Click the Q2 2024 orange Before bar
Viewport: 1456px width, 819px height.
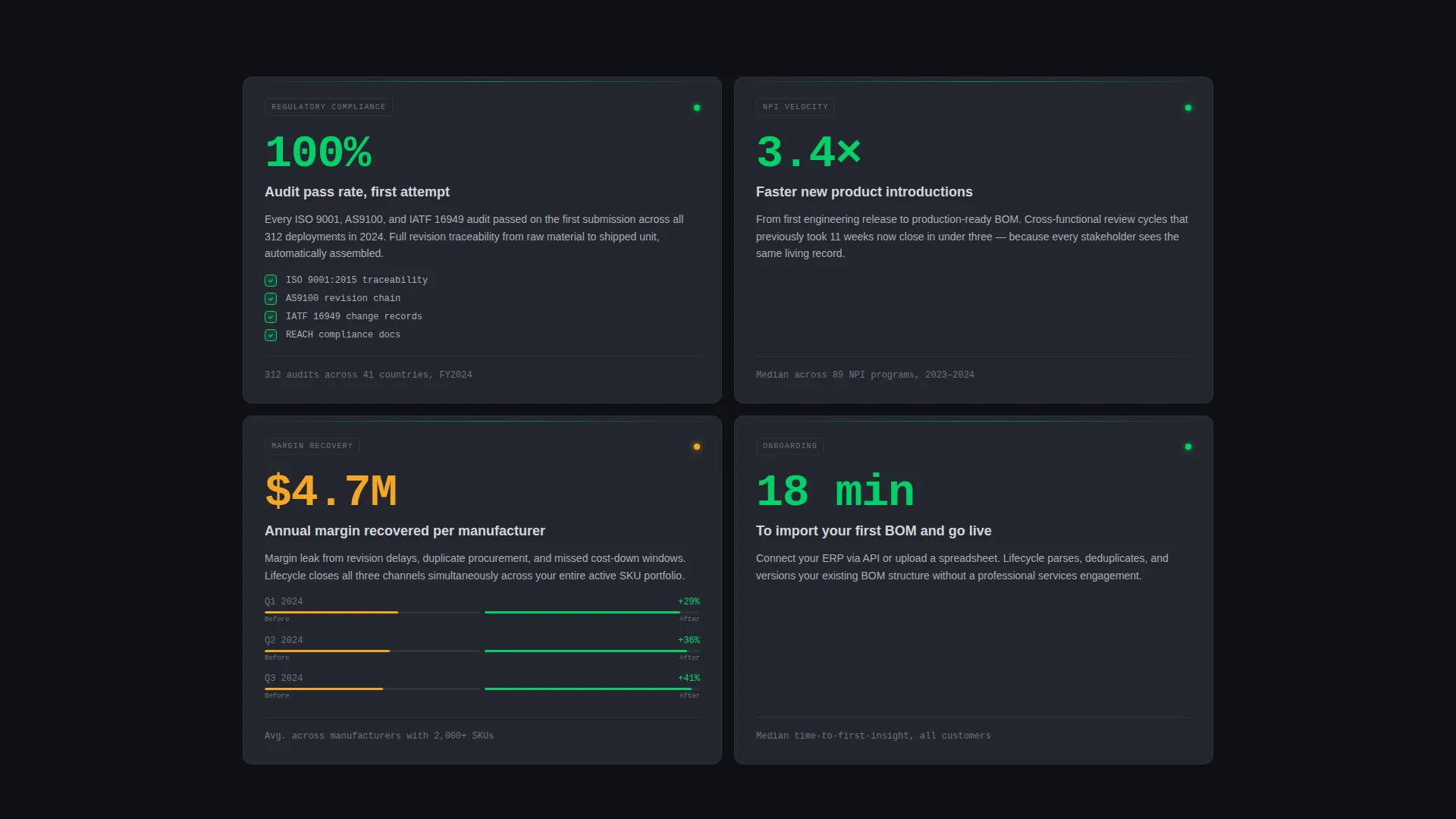pos(327,651)
